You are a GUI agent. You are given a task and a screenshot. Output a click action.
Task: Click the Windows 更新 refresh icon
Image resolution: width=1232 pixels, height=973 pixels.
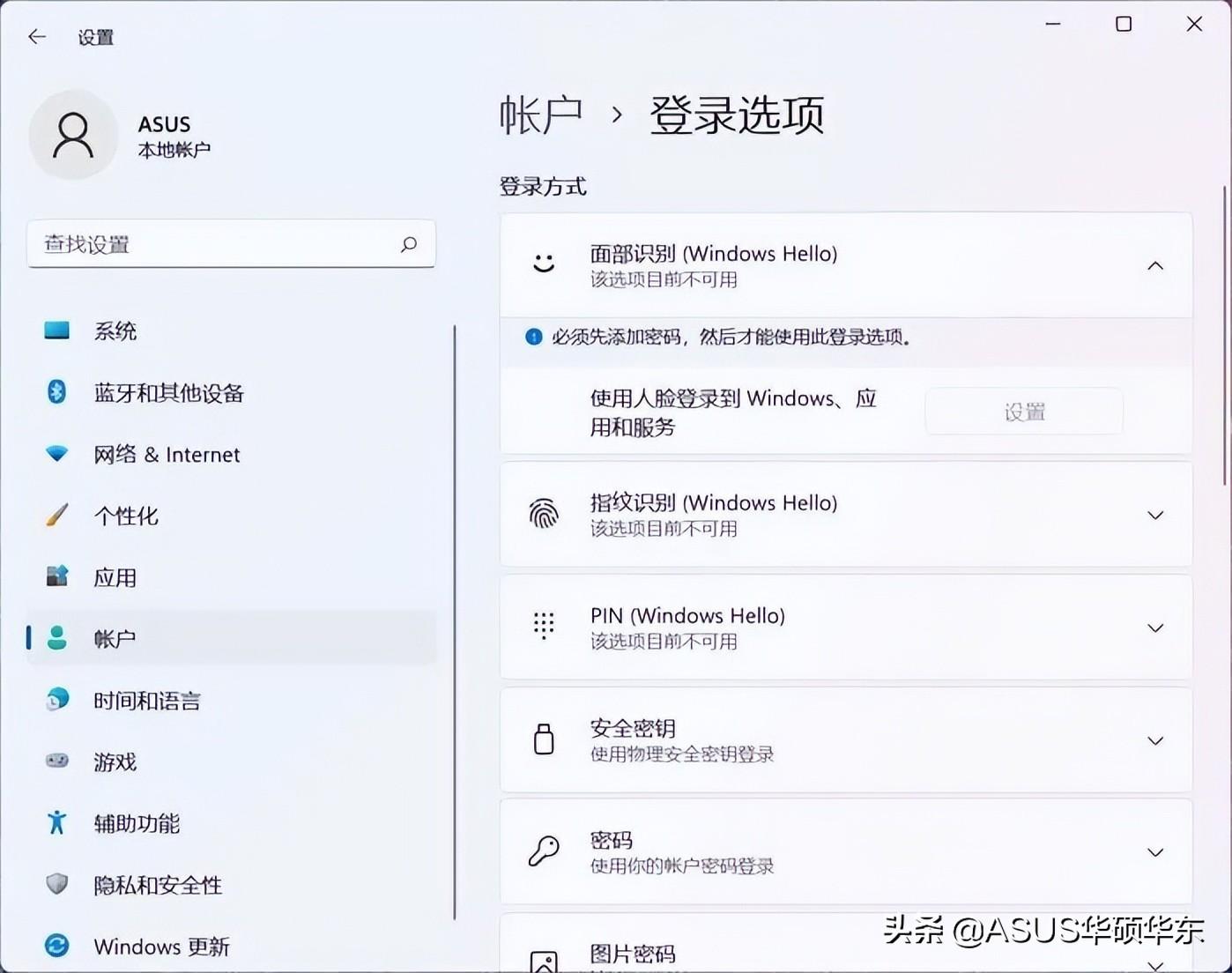pyautogui.click(x=57, y=946)
